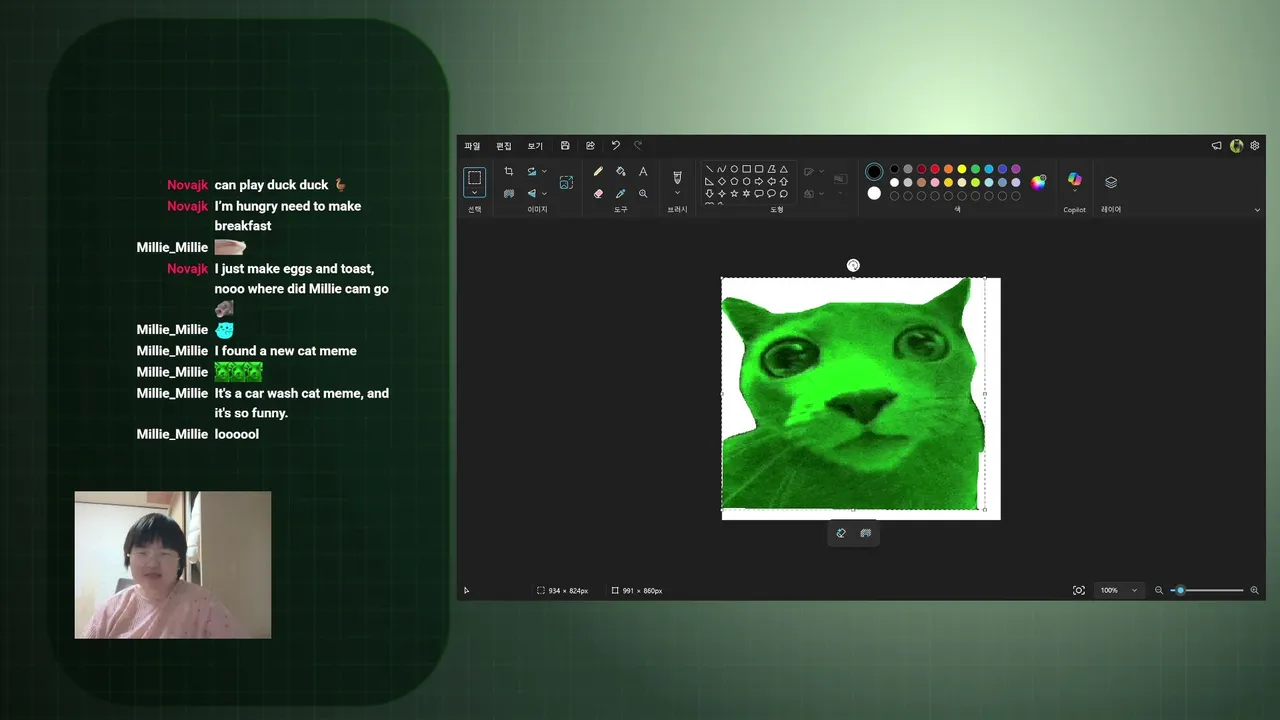This screenshot has width=1280, height=720.
Task: Open the 편집 menu
Action: point(504,146)
